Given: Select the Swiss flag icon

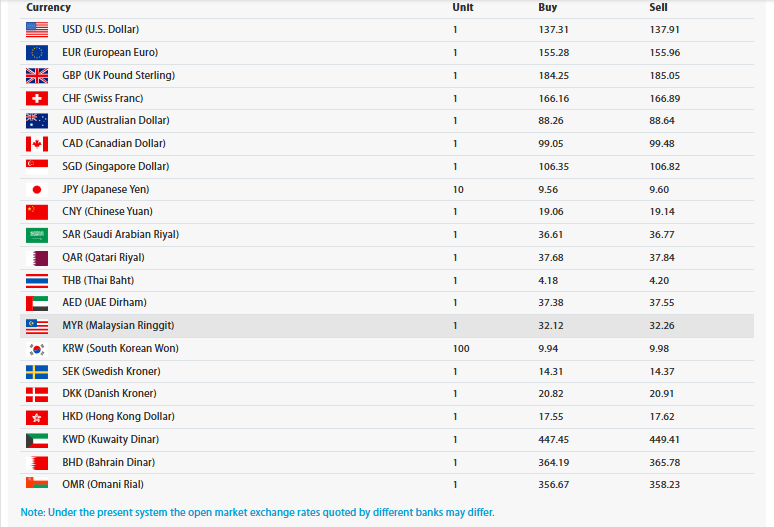Looking at the screenshot, I should click(x=37, y=98).
